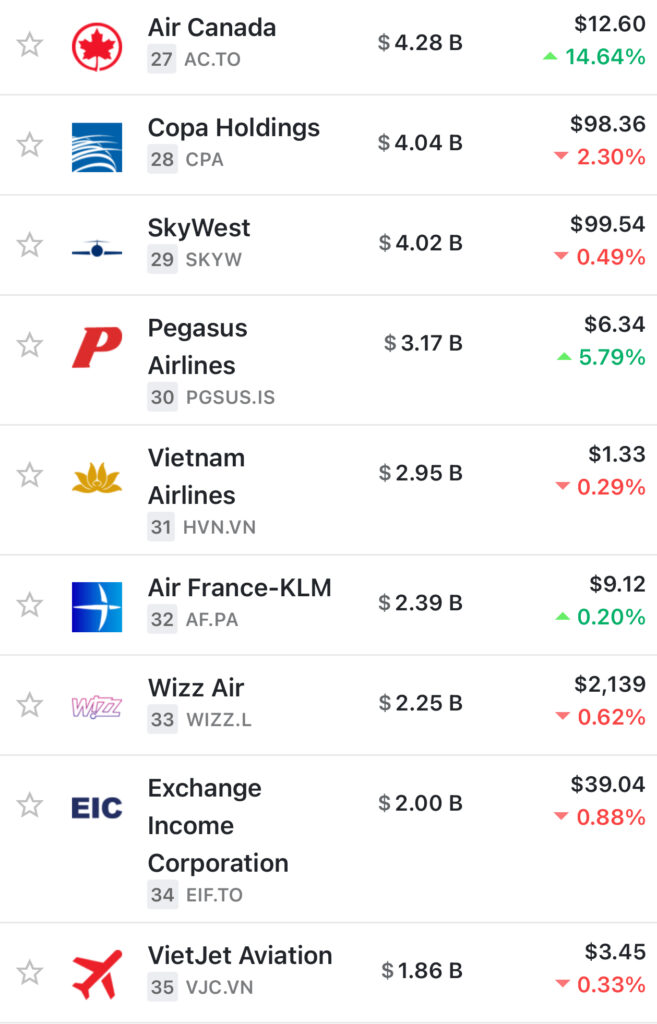The height and width of the screenshot is (1024, 657).
Task: Select the SkyWest airplane logo
Action: 97,249
